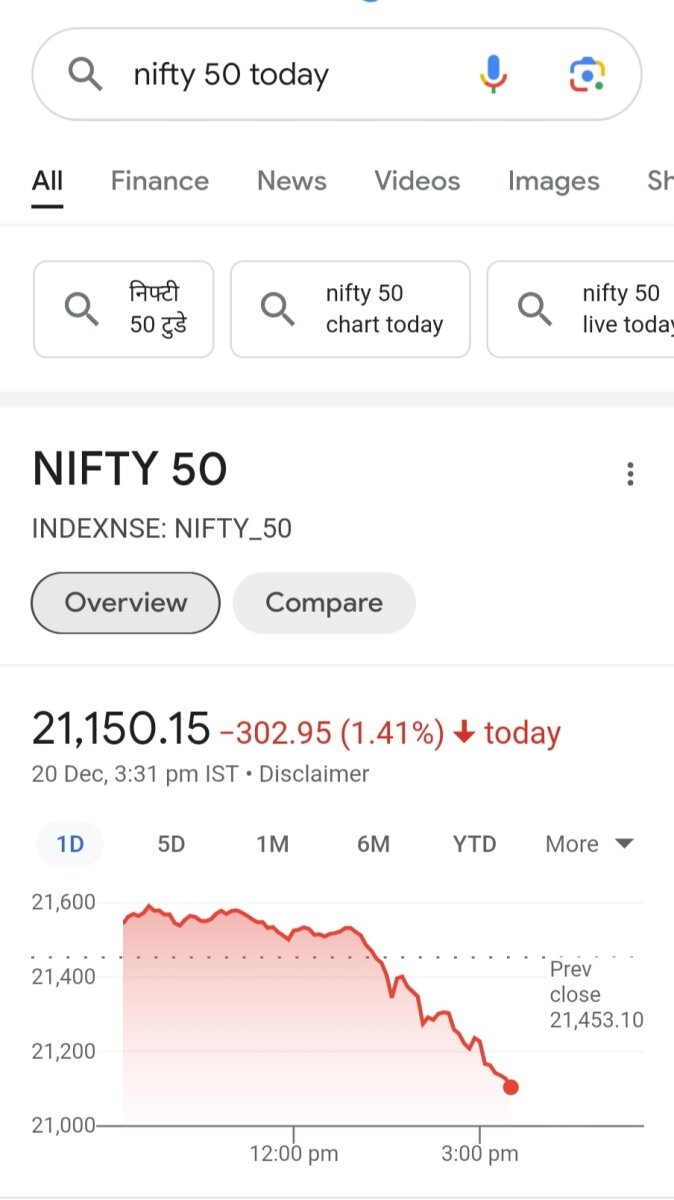674x1200 pixels.
Task: Tap magnifier icon on 'nifty 50 chart today'
Action: [x=278, y=309]
